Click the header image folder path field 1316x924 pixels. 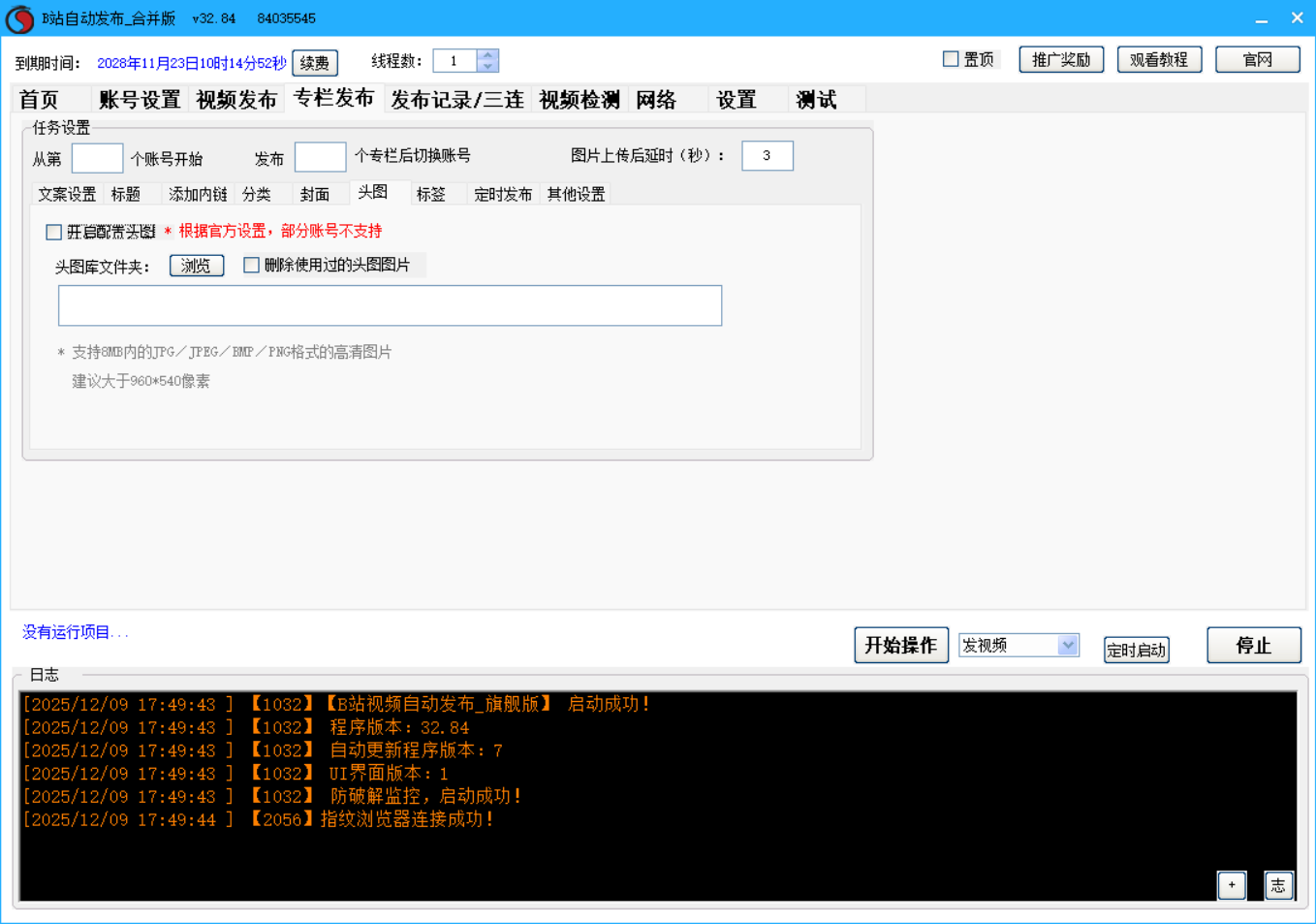click(390, 305)
